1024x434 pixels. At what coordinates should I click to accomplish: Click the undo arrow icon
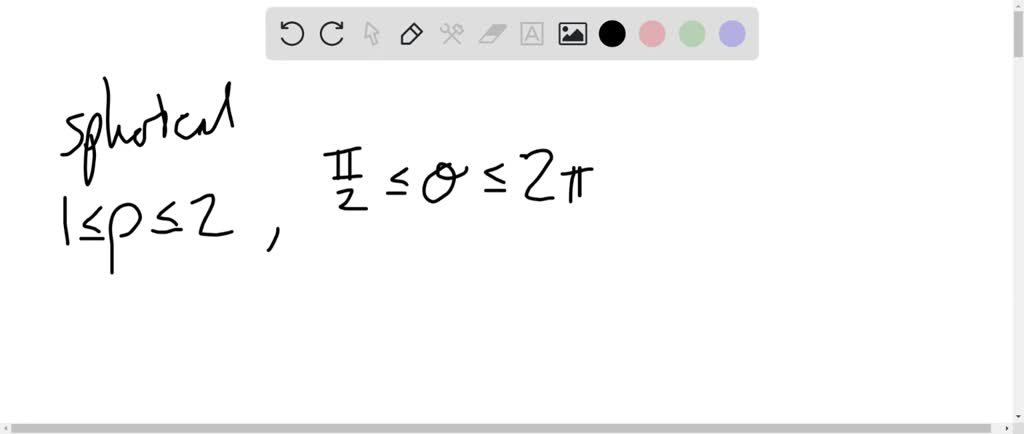click(291, 33)
